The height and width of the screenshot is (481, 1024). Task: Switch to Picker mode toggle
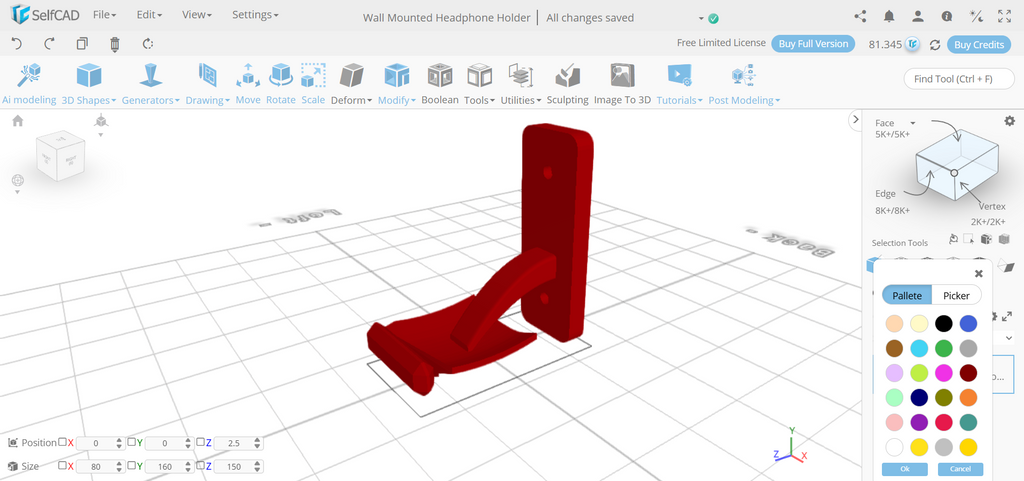tap(957, 295)
